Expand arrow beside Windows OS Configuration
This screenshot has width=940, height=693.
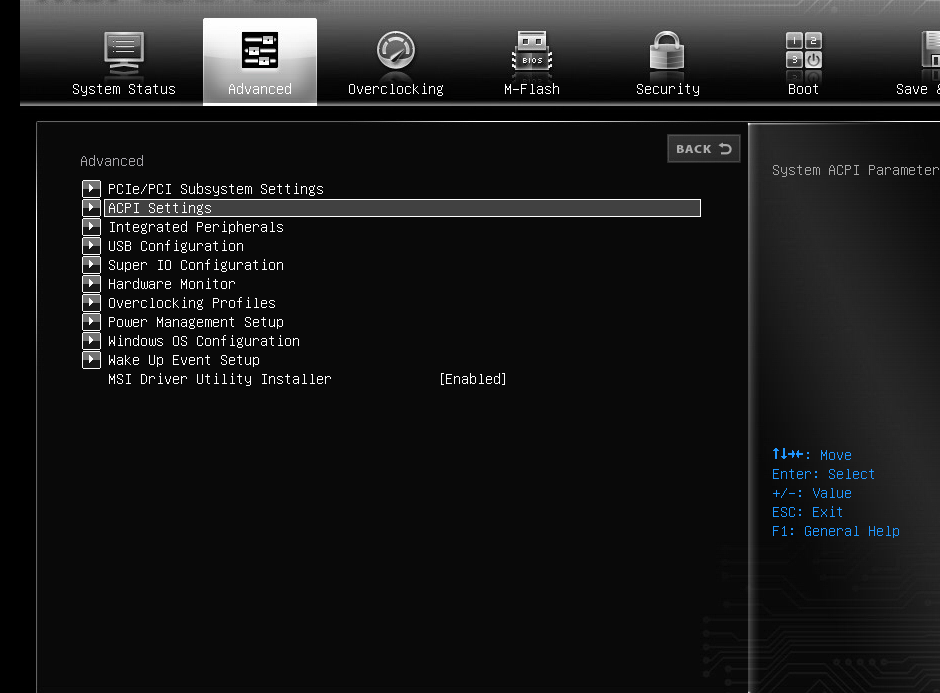point(91,341)
